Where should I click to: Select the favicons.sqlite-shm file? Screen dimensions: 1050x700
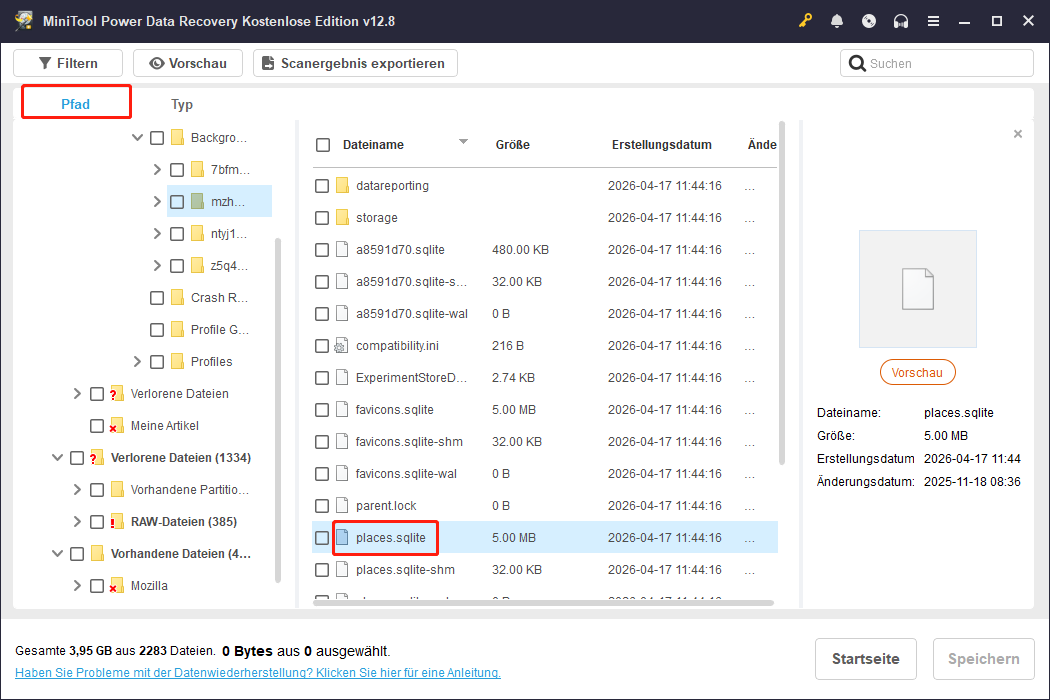click(x=409, y=441)
